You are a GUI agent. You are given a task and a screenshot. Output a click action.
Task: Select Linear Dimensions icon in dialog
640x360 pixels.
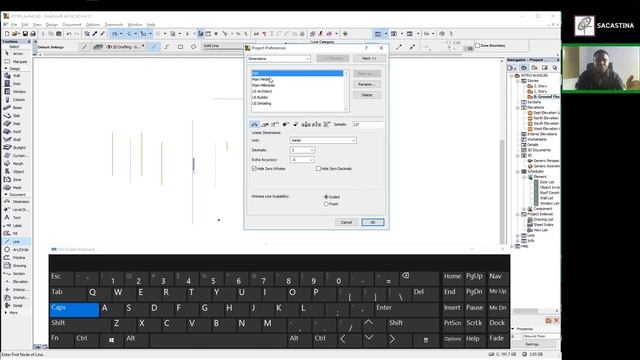[x=254, y=124]
